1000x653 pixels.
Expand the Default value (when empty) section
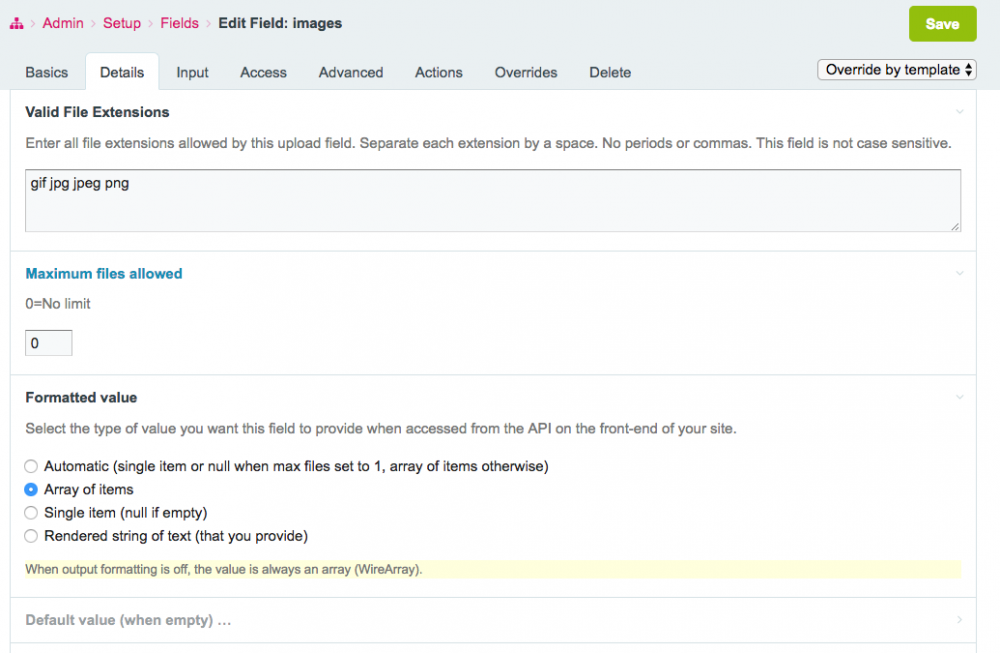point(128,620)
